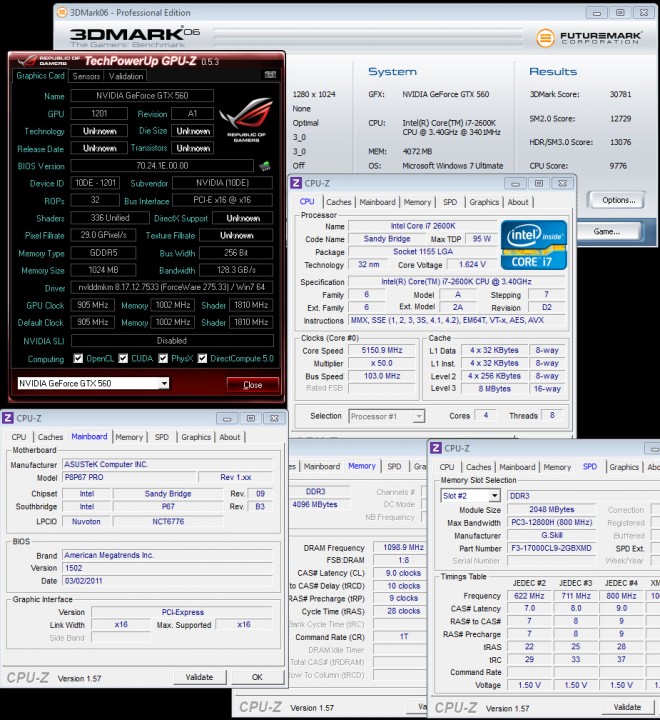Click the CPU-Z Z icon in the CPU window
This screenshot has height=720, width=660.
[296, 183]
